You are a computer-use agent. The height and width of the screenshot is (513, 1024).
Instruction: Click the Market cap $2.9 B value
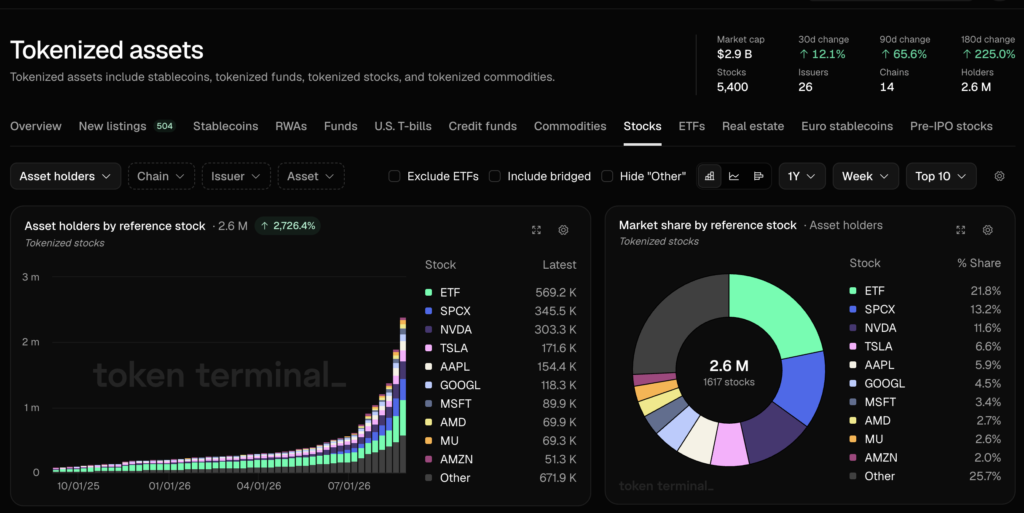coord(735,54)
